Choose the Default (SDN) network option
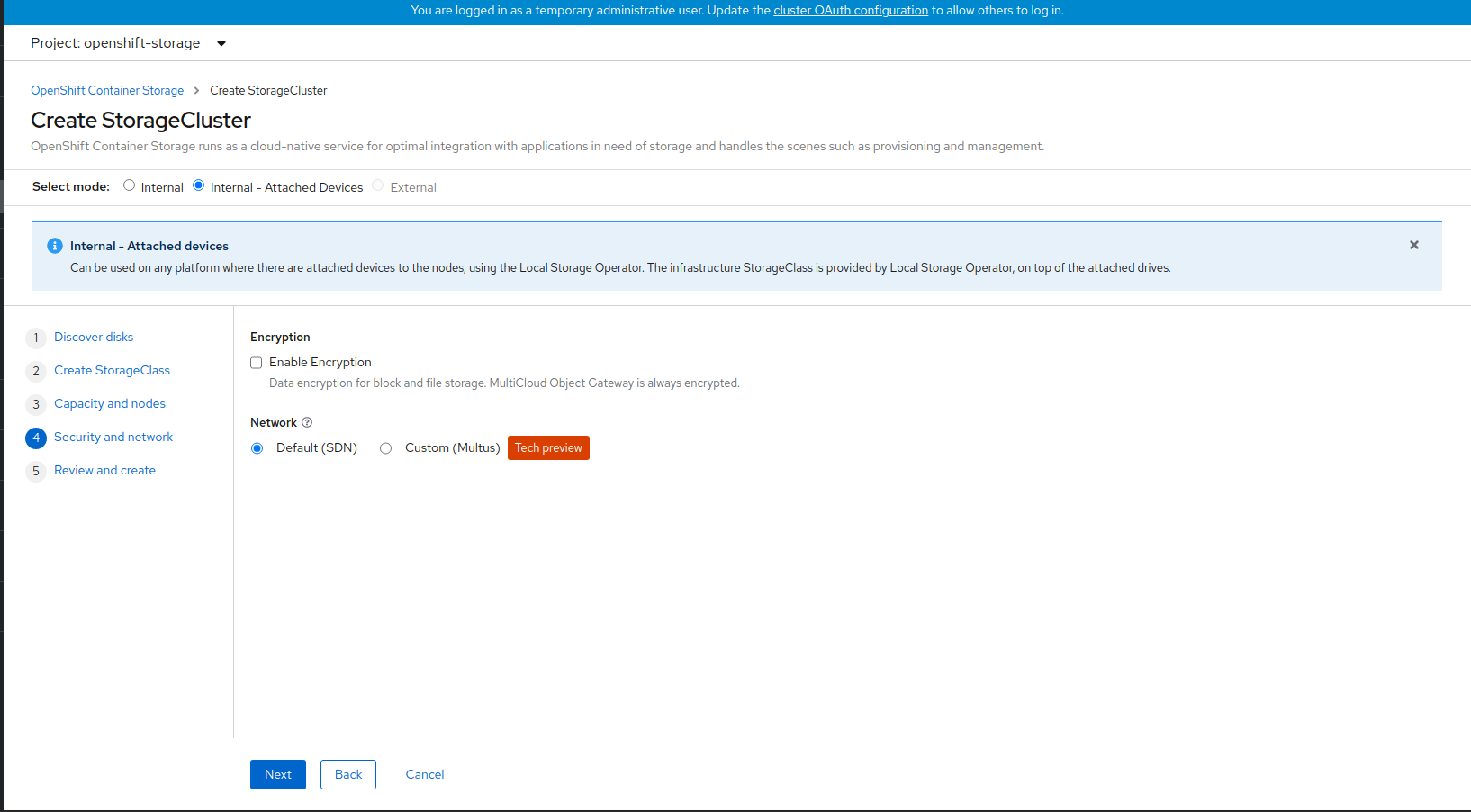The width and height of the screenshot is (1471, 812). point(257,448)
